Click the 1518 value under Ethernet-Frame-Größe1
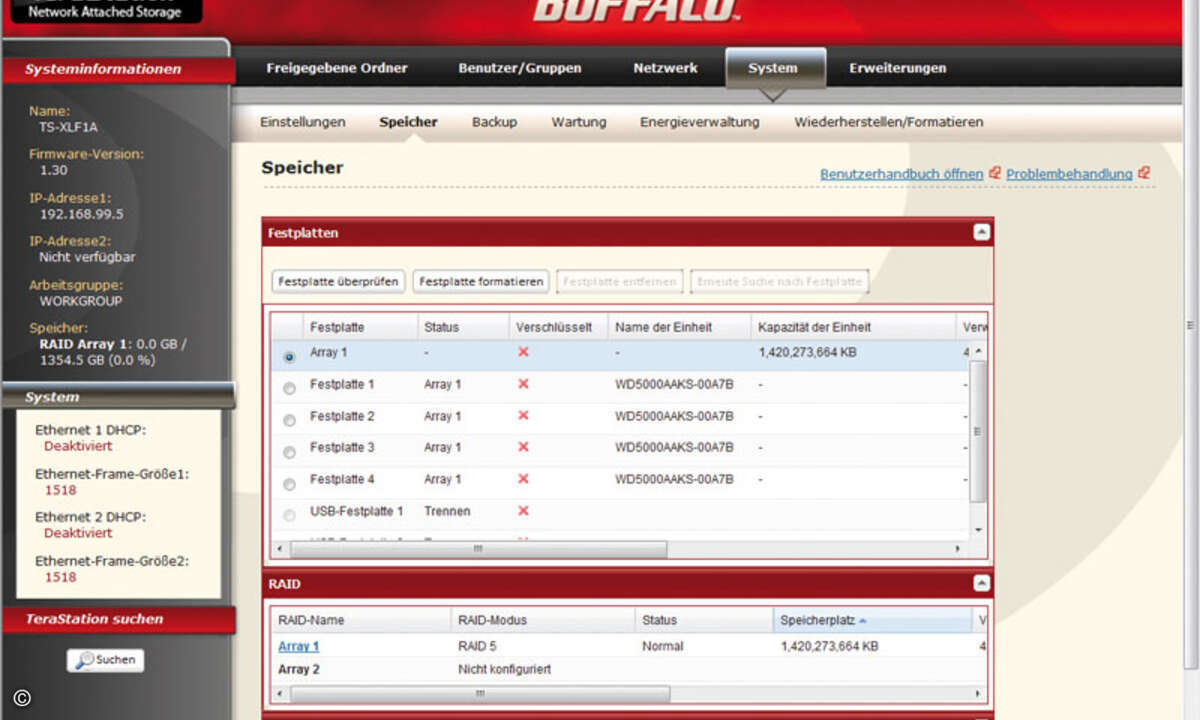This screenshot has width=1200, height=720. pos(61,490)
